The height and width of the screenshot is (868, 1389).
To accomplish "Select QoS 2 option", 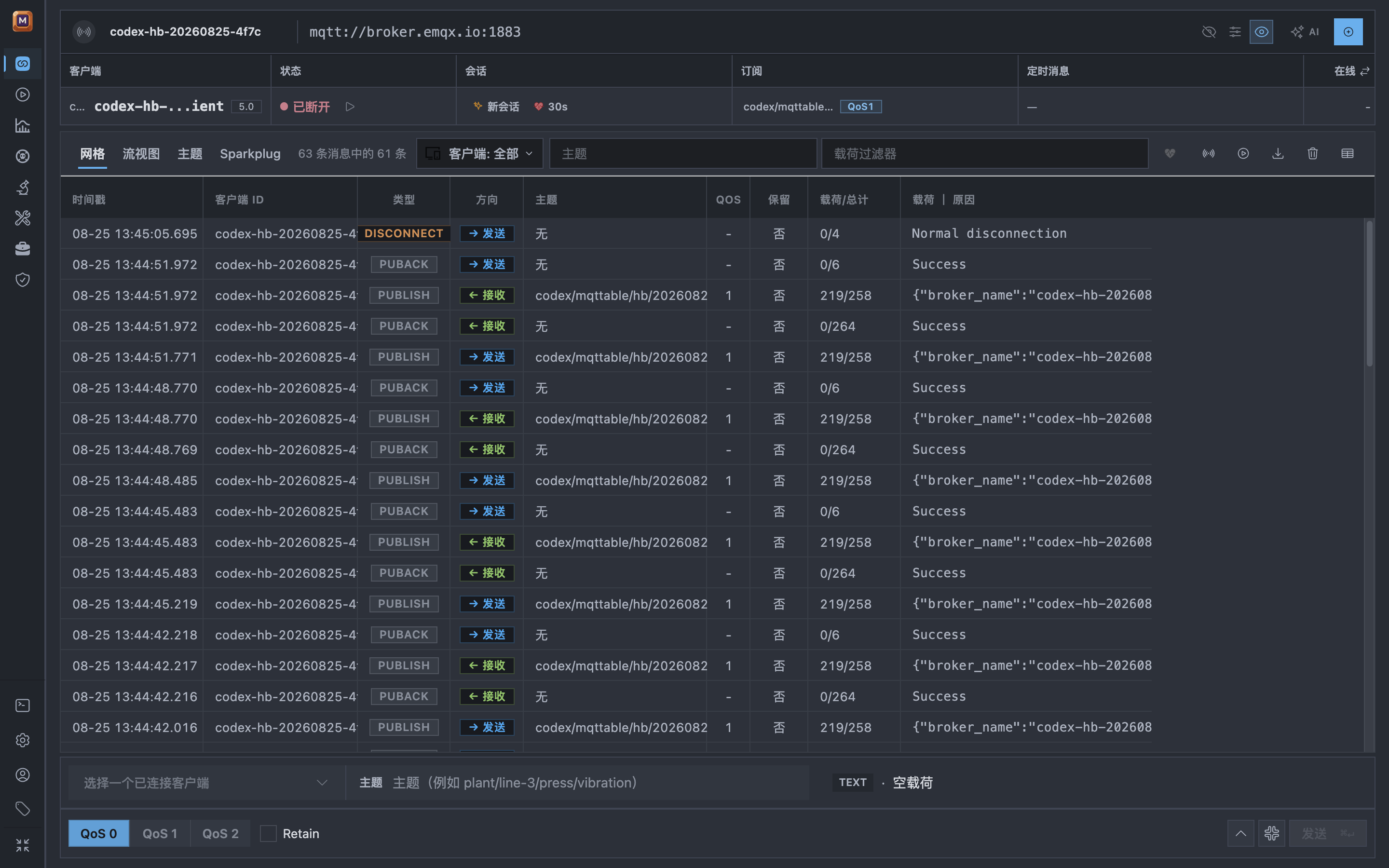I will tap(220, 833).
